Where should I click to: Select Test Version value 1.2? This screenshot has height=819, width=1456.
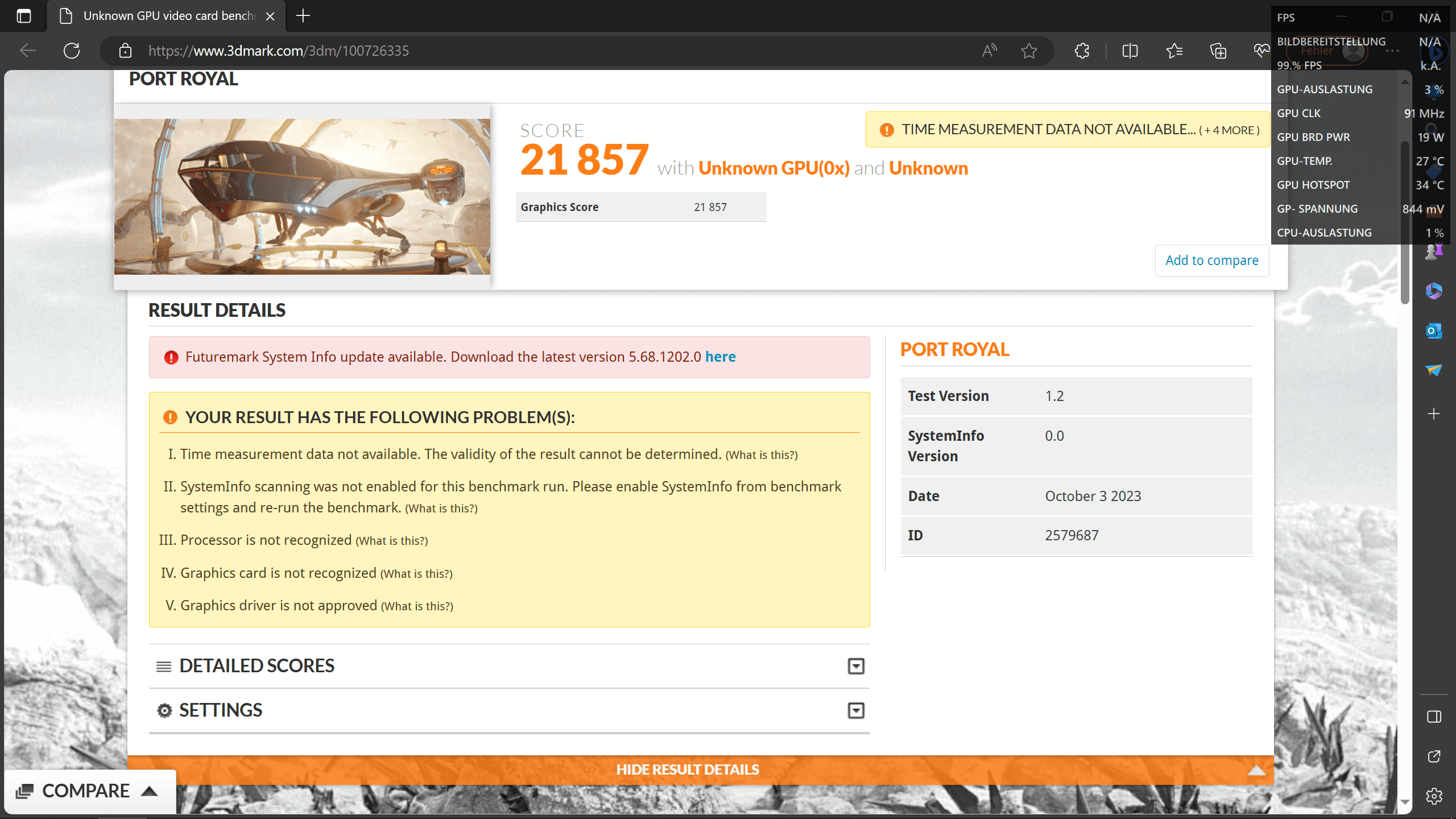click(1054, 396)
